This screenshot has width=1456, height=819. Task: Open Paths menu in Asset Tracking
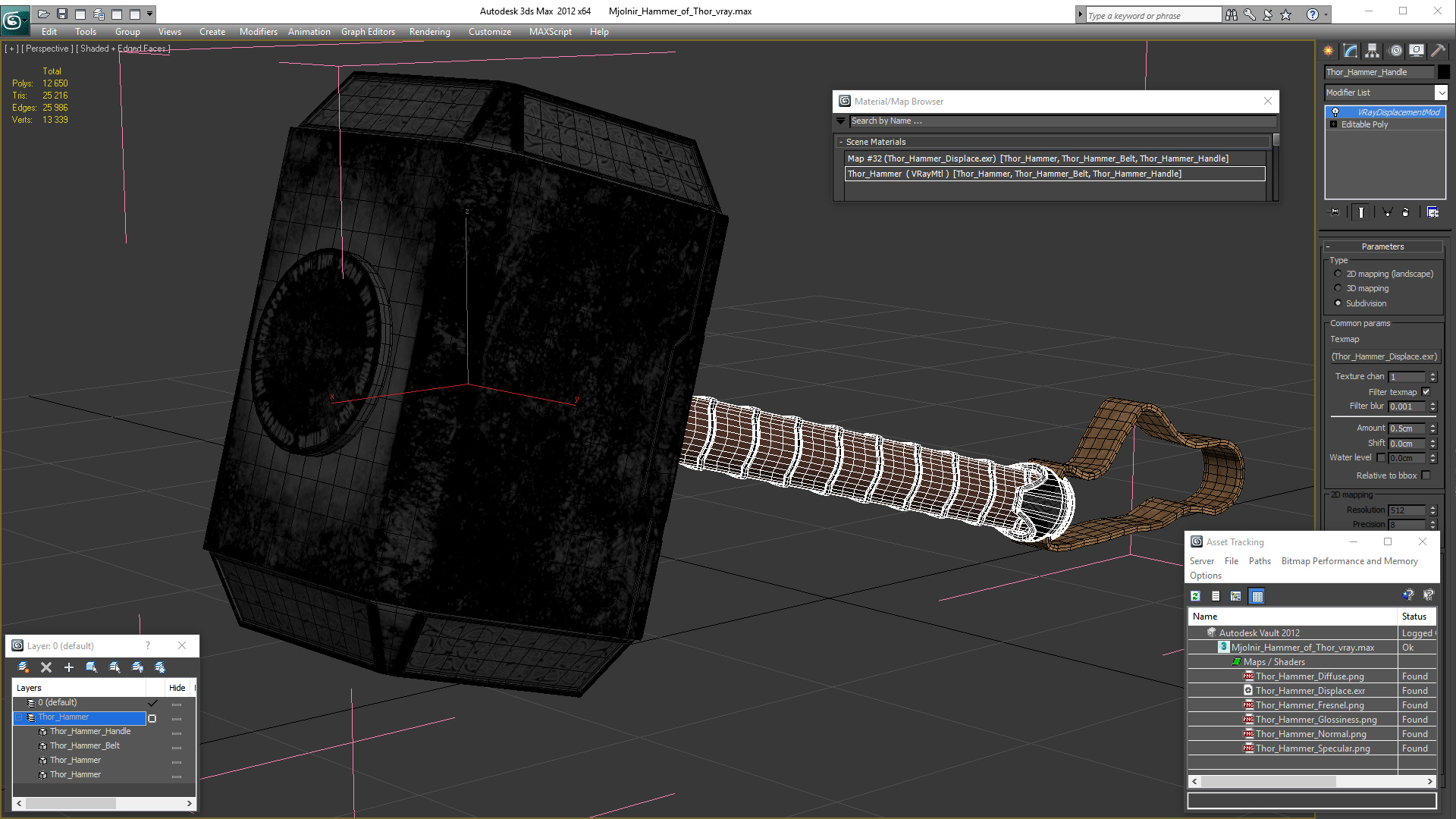point(1260,561)
